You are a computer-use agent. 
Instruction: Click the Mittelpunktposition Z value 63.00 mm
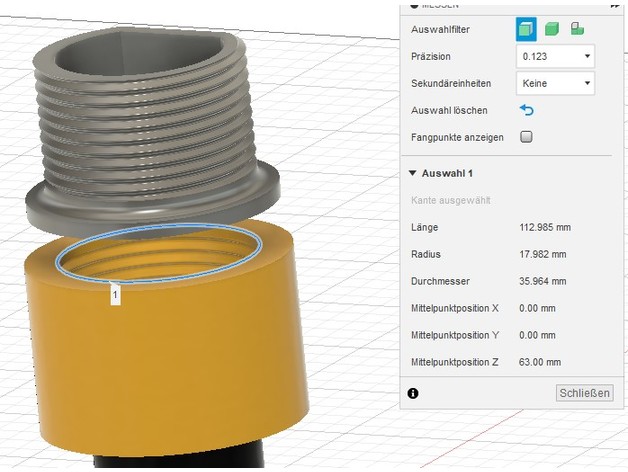pyautogui.click(x=540, y=362)
